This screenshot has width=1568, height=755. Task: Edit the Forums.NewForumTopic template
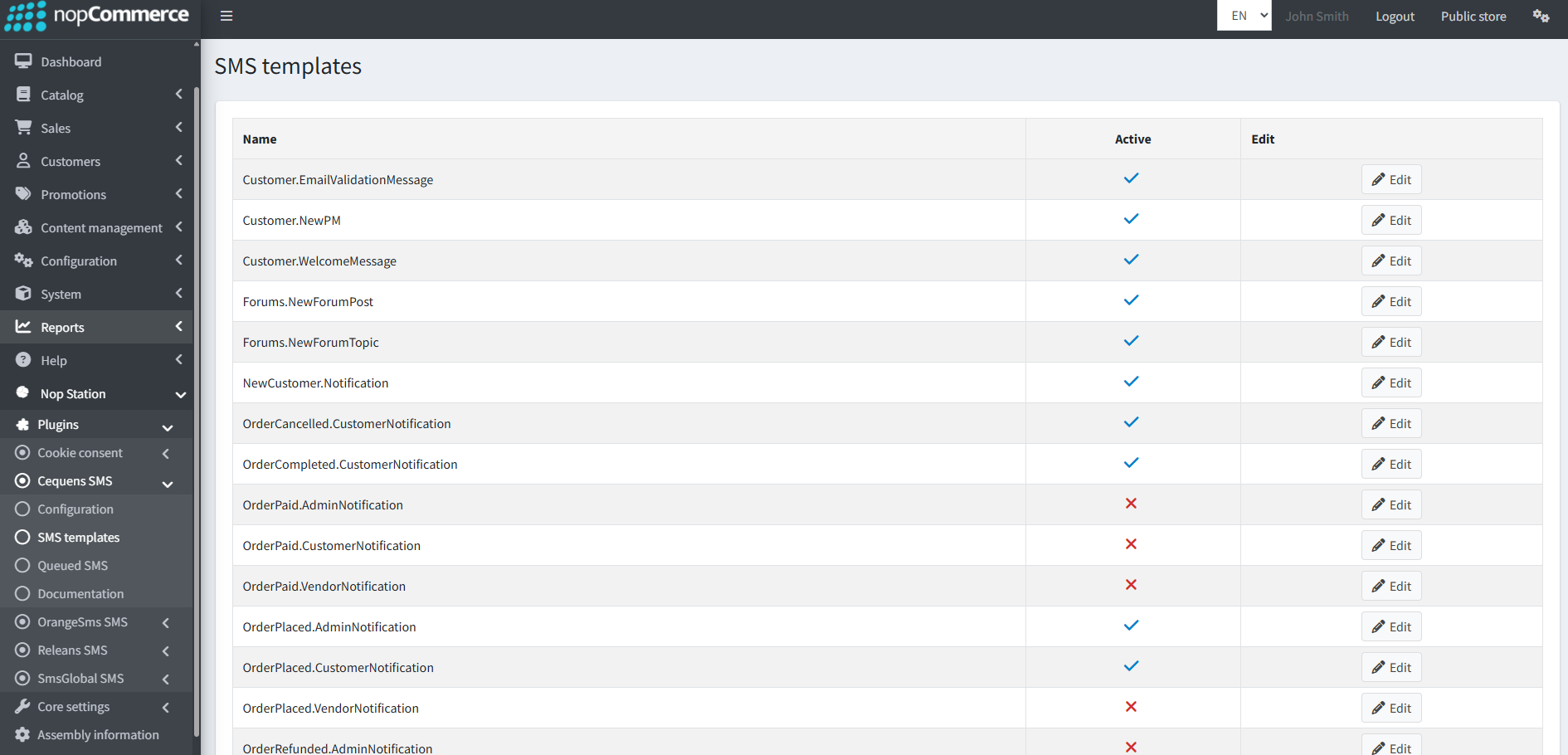[x=1391, y=342]
